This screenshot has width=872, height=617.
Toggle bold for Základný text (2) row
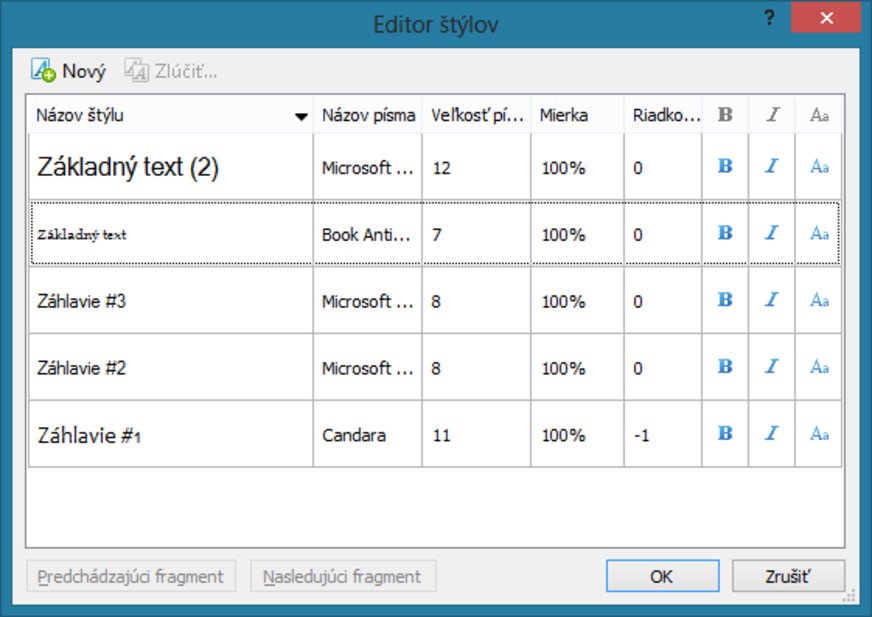pos(725,167)
